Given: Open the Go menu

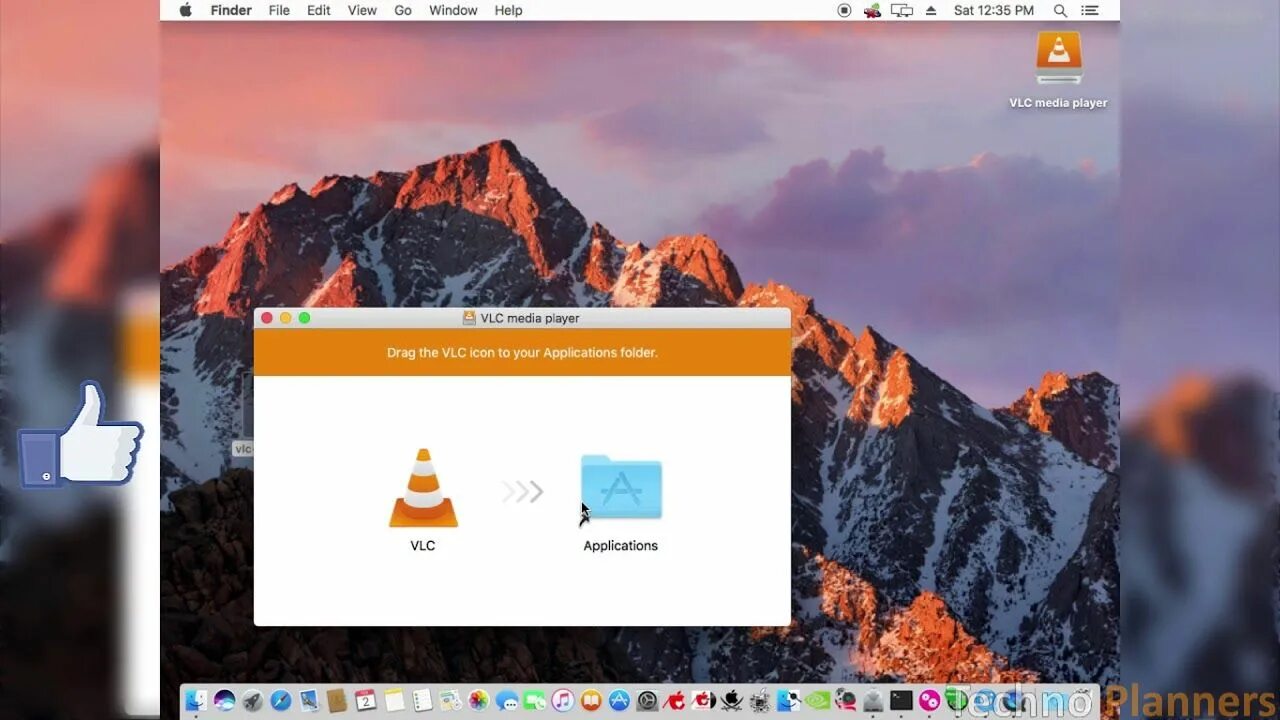Looking at the screenshot, I should coord(403,10).
